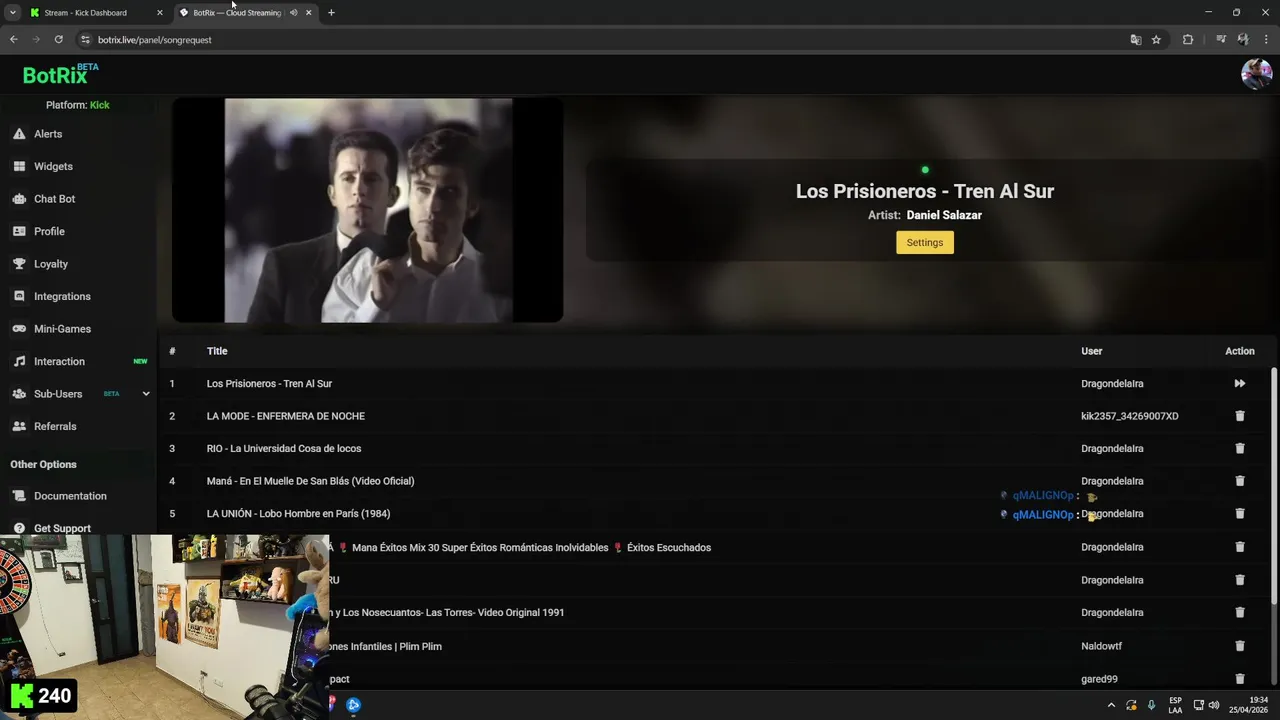The image size is (1280, 720).
Task: Delete the Mana Éxitos Mix 30 request
Action: pos(1240,547)
